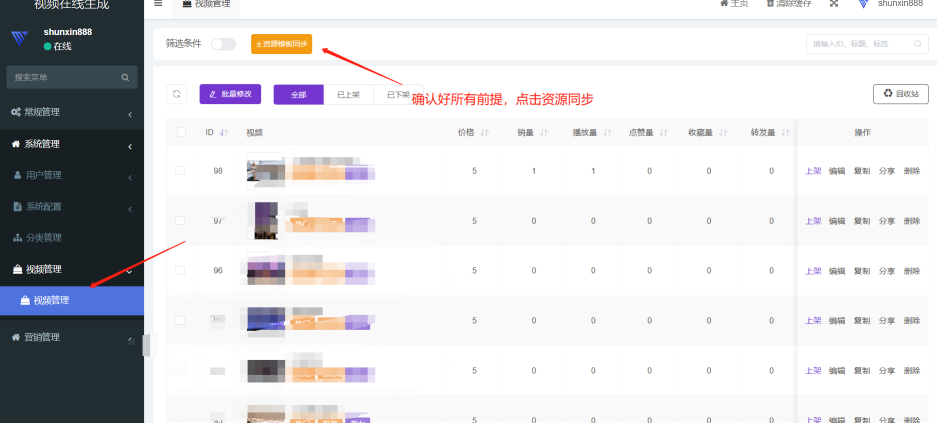Click 清除缓存 in top bar
Viewport: 937px width, 423px height.
[x=789, y=3]
